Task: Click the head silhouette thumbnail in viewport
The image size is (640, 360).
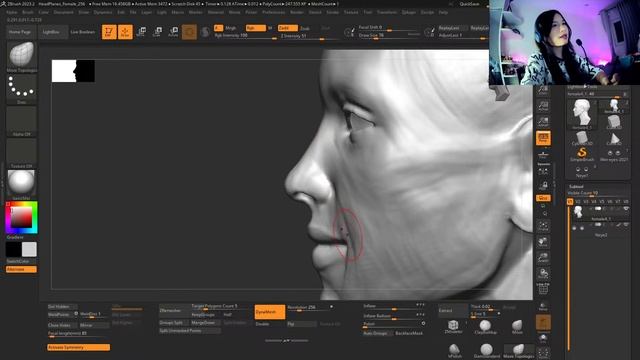Action: pos(73,71)
